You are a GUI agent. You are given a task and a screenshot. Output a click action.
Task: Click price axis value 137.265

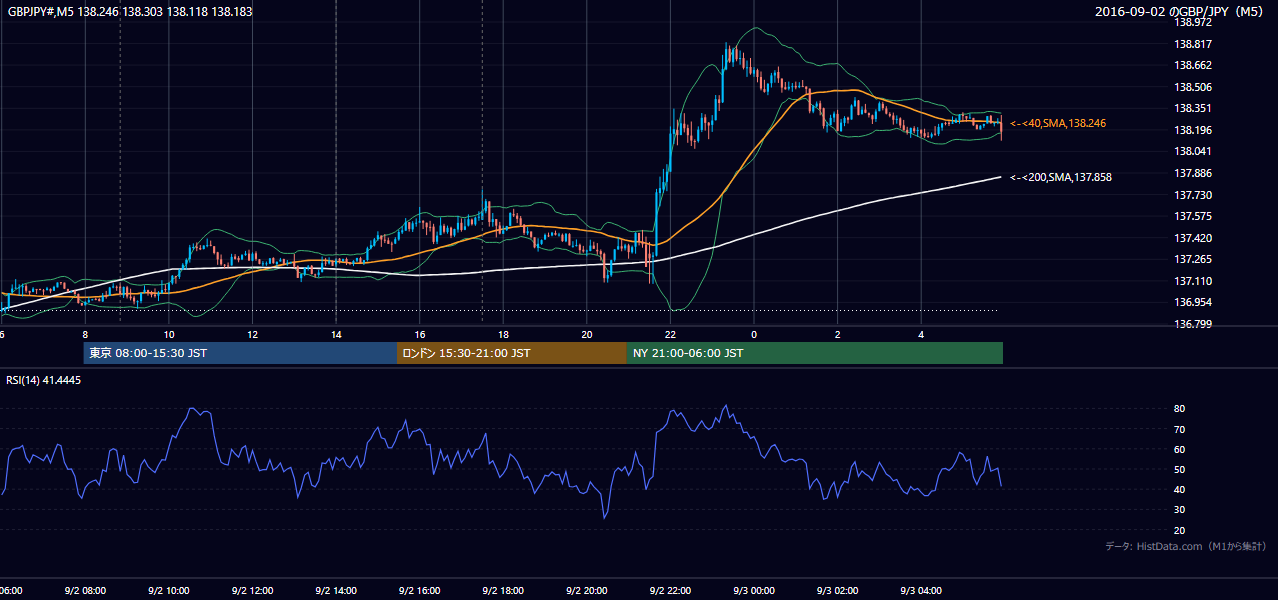pos(1195,260)
